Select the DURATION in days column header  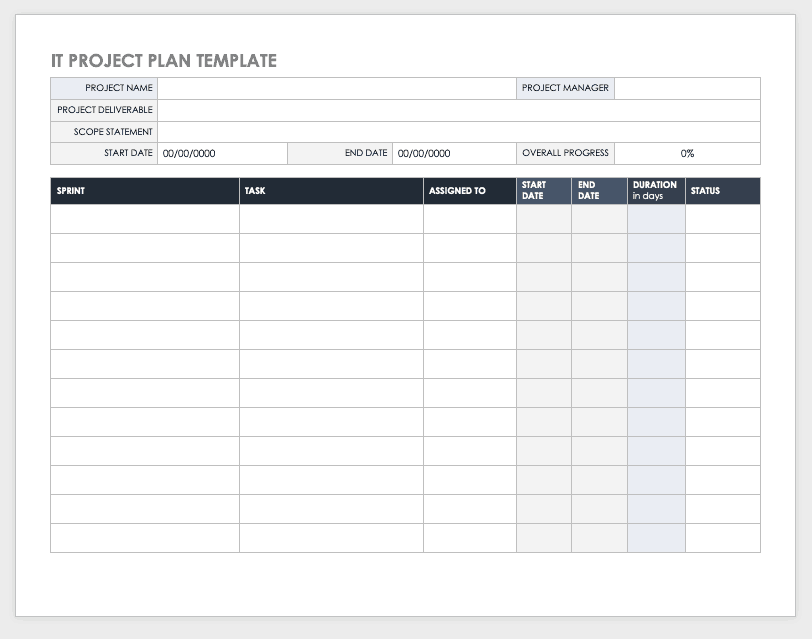[655, 191]
